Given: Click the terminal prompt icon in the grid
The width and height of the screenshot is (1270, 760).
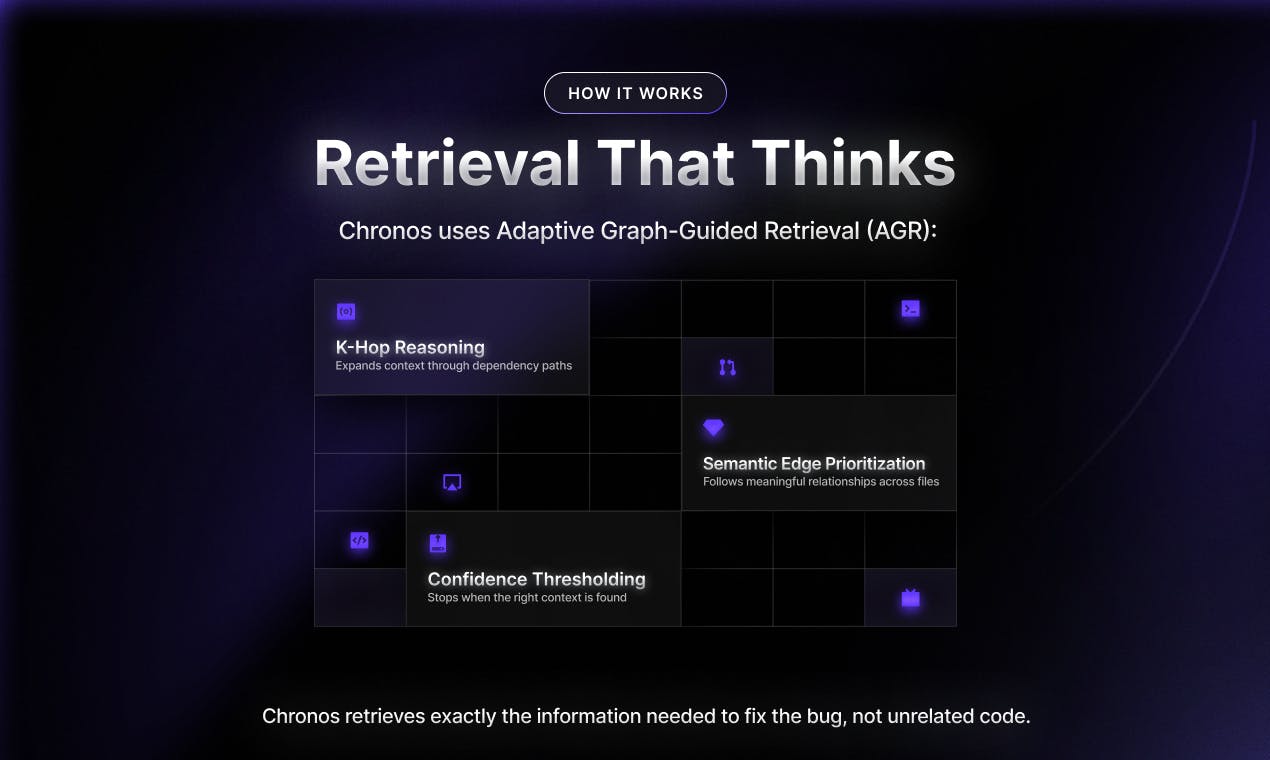Looking at the screenshot, I should tap(910, 309).
